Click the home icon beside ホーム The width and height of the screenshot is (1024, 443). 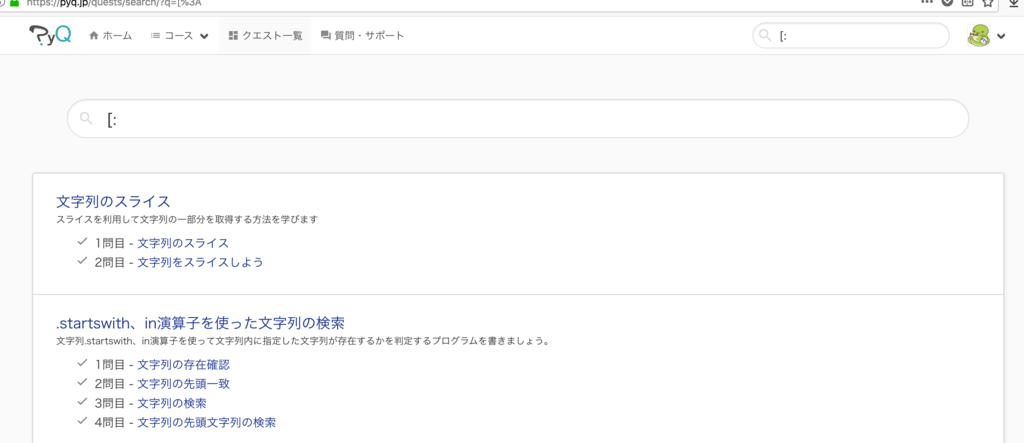[93, 36]
